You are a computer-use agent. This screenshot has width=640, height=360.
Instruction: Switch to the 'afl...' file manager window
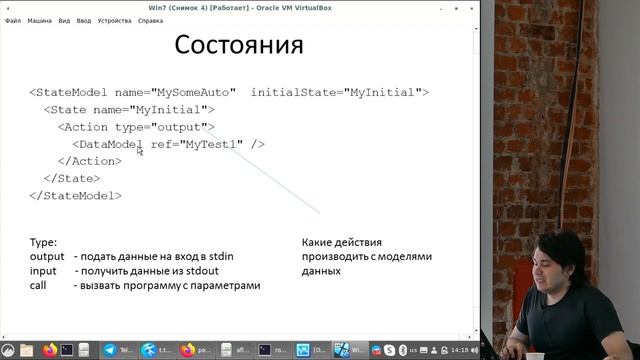(235, 350)
